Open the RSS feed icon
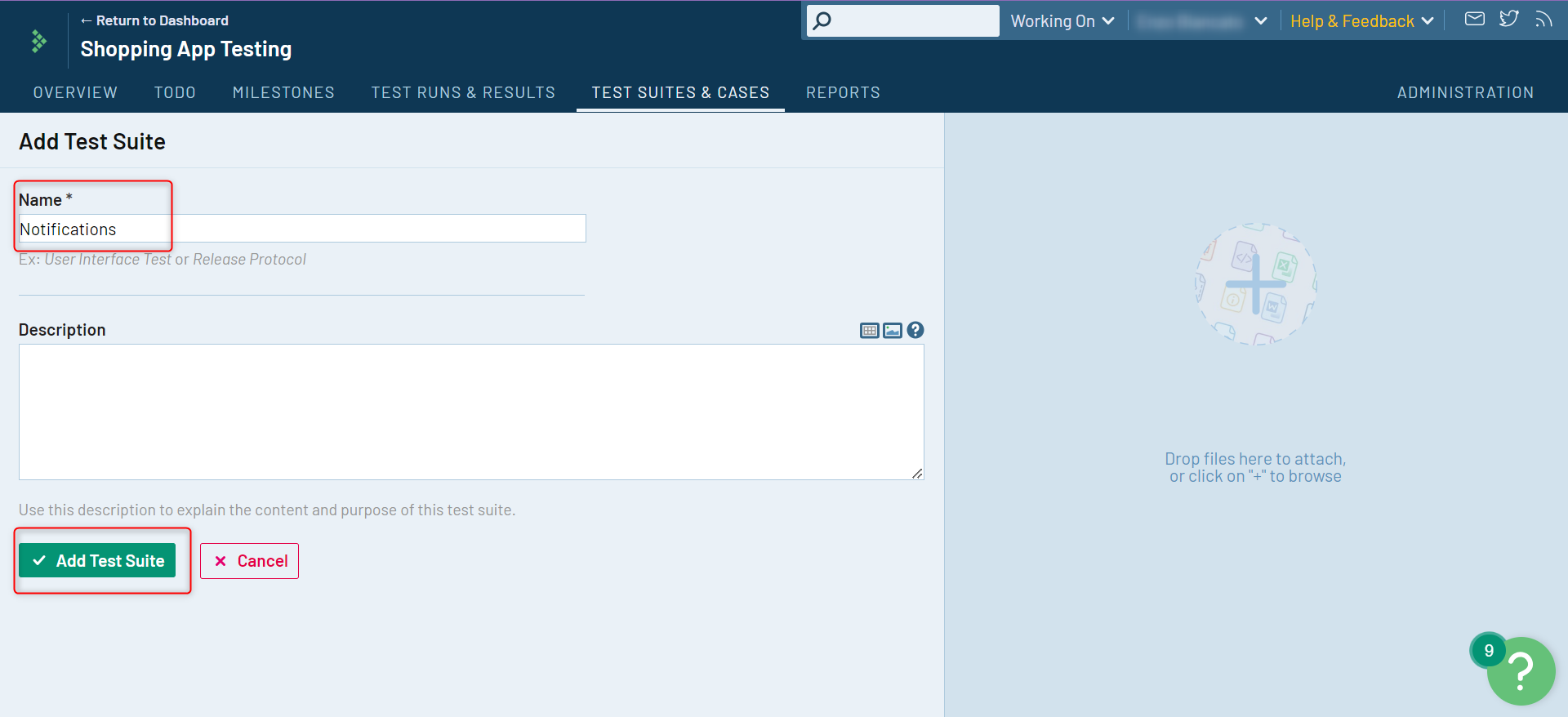Screen dimensions: 1568x717 point(1543,19)
